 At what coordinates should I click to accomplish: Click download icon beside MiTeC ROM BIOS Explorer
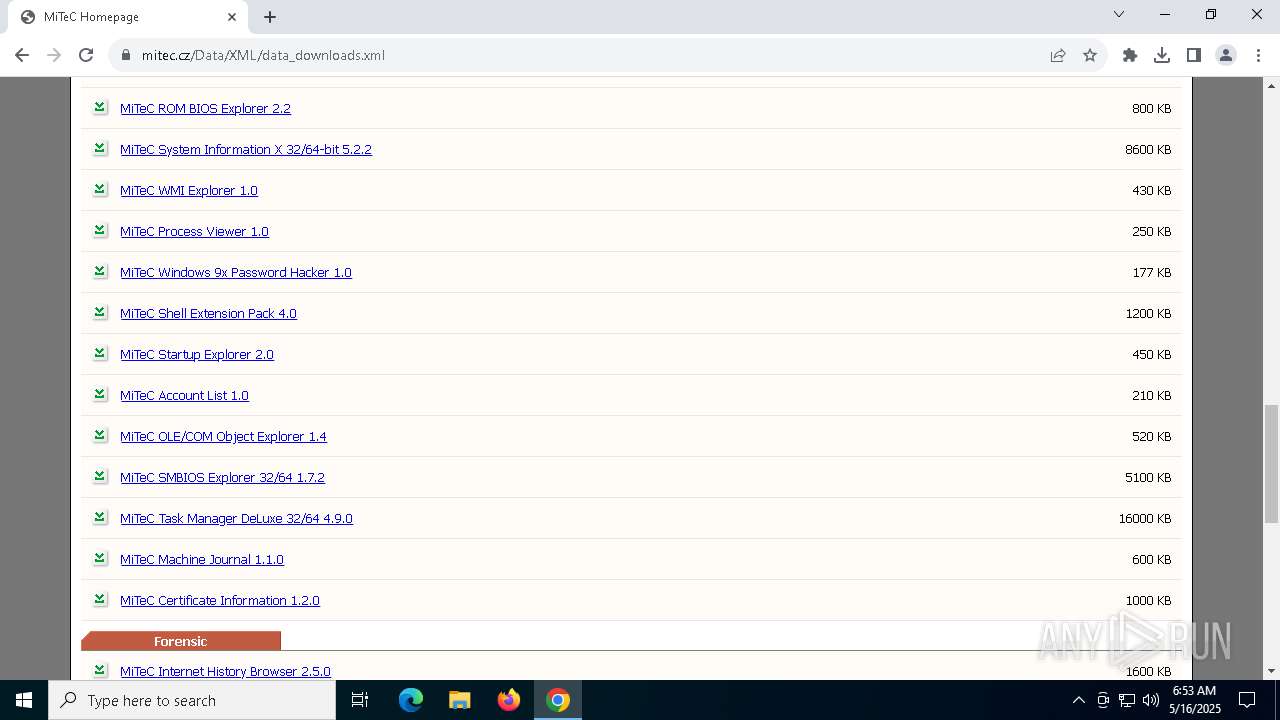pyautogui.click(x=100, y=107)
